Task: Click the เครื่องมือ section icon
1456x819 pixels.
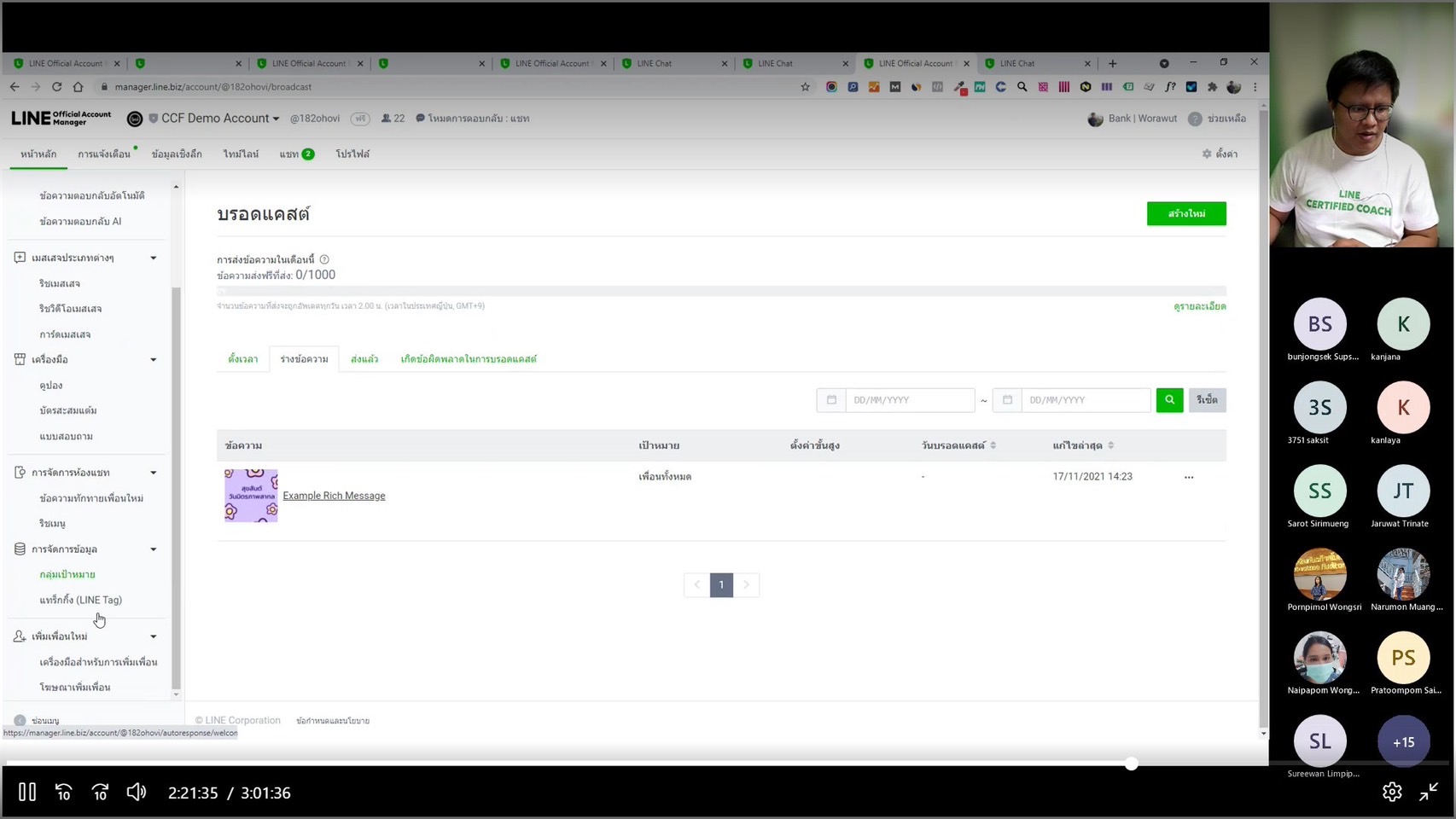Action: (x=20, y=359)
